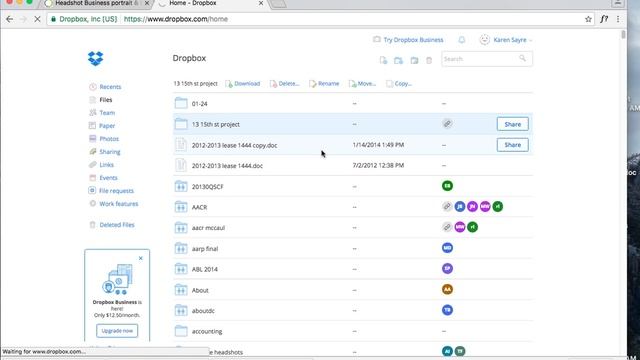640x360 pixels.
Task: Click the show deleted files trash icon
Action: pyautogui.click(x=429, y=60)
